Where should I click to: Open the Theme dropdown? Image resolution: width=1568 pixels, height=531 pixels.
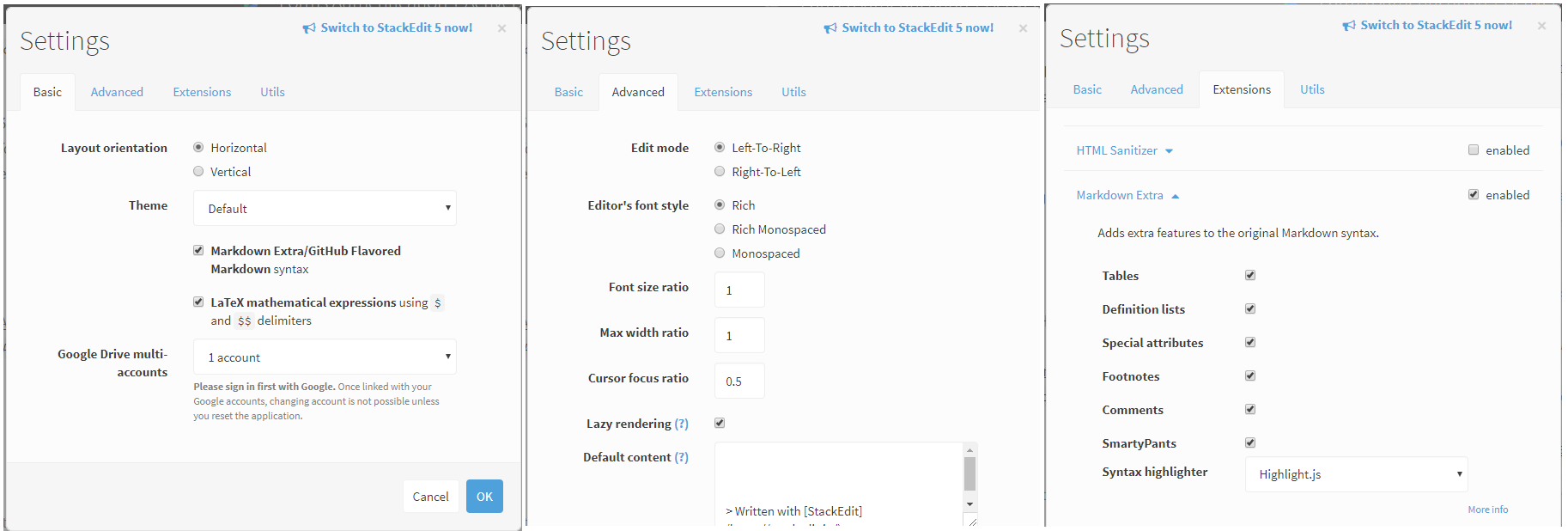coord(325,208)
